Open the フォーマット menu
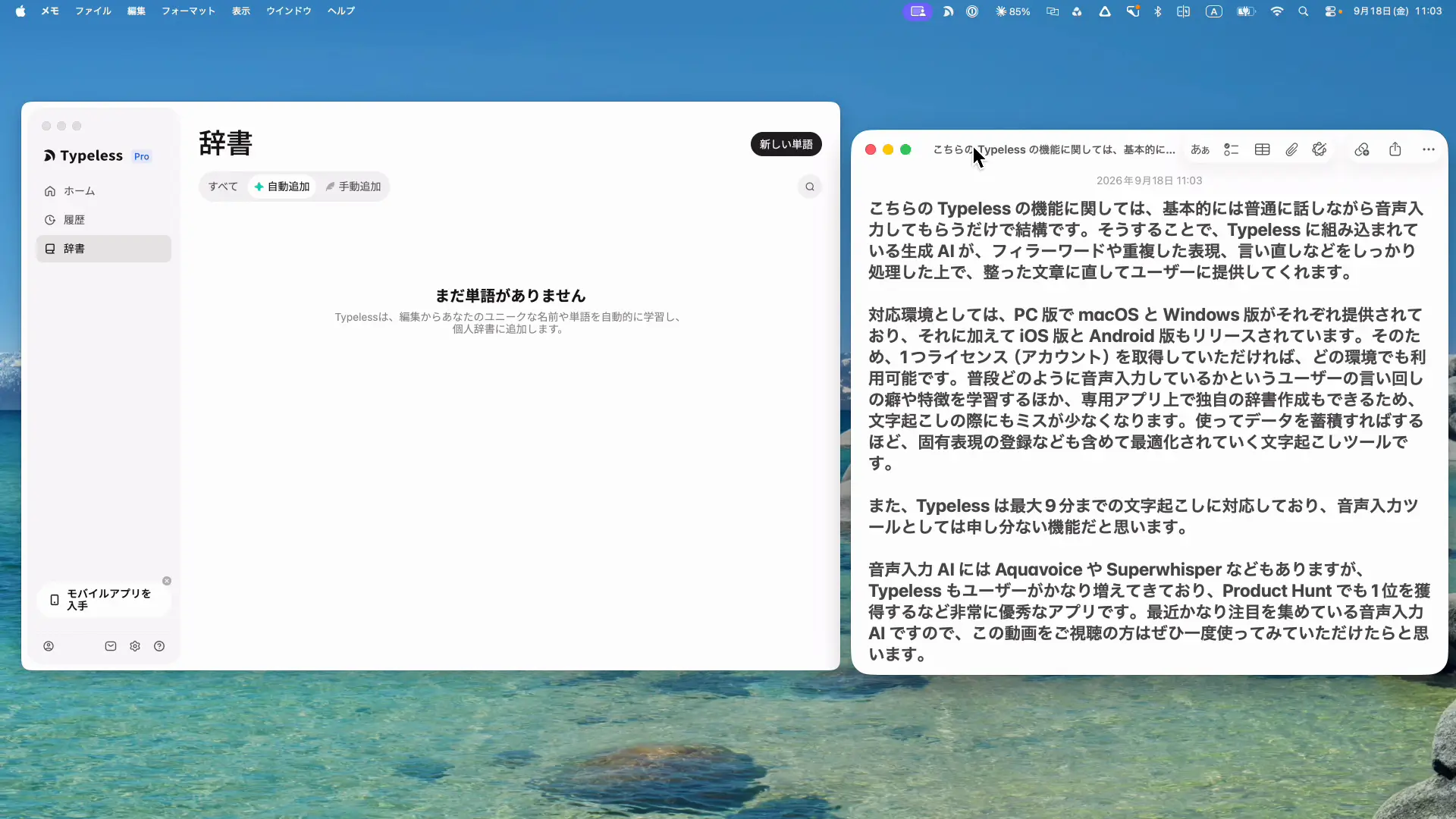 (x=189, y=11)
